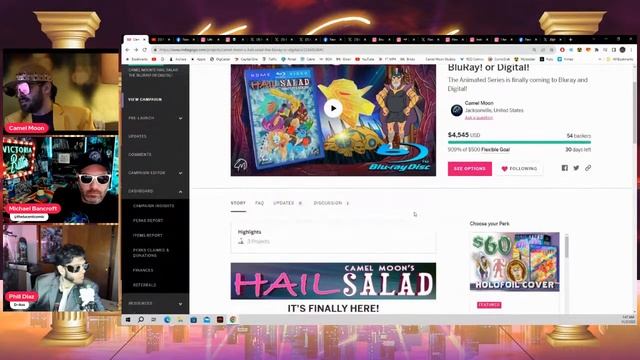Click the Featured perk badge

tap(489, 305)
